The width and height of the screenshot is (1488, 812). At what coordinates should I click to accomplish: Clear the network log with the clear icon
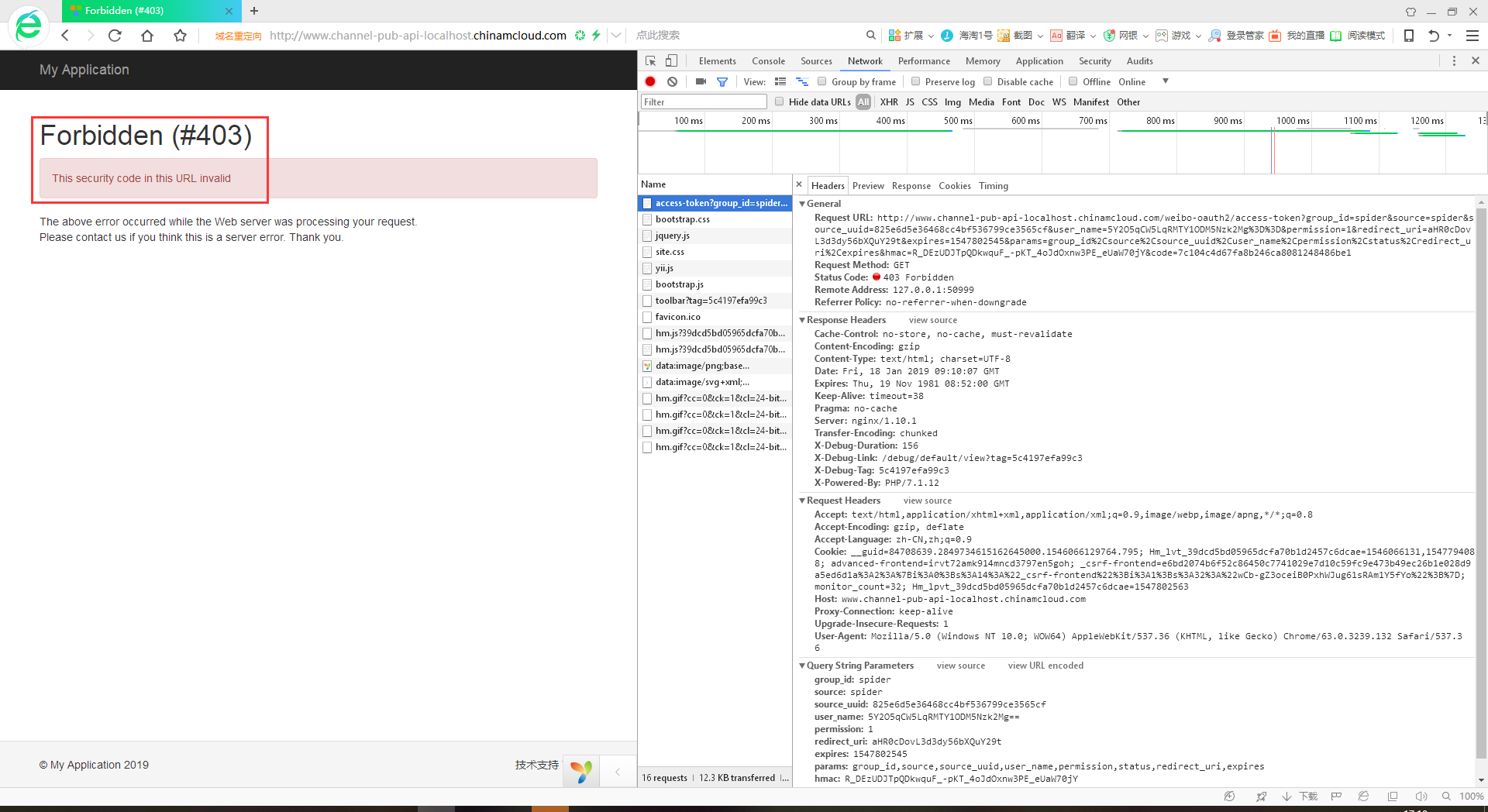pos(672,81)
